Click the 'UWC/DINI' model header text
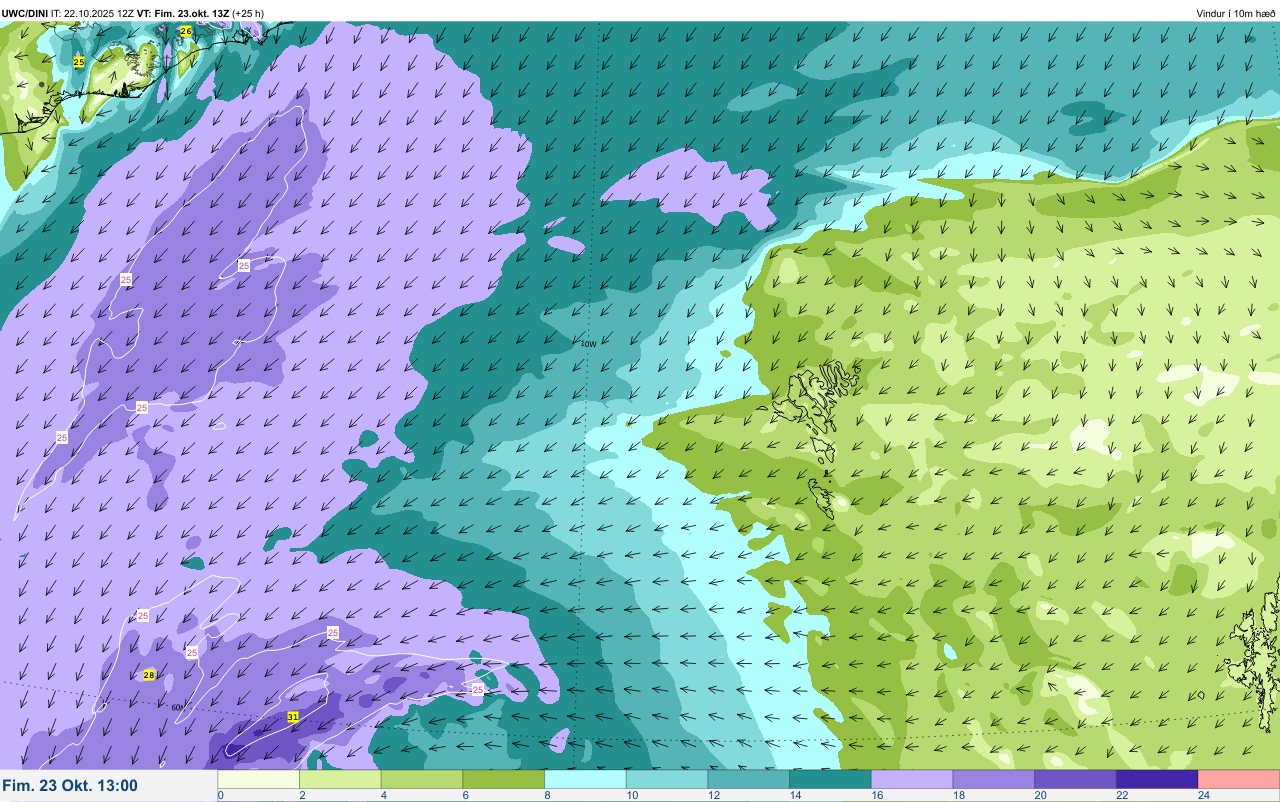The height and width of the screenshot is (802, 1280). pos(25,13)
